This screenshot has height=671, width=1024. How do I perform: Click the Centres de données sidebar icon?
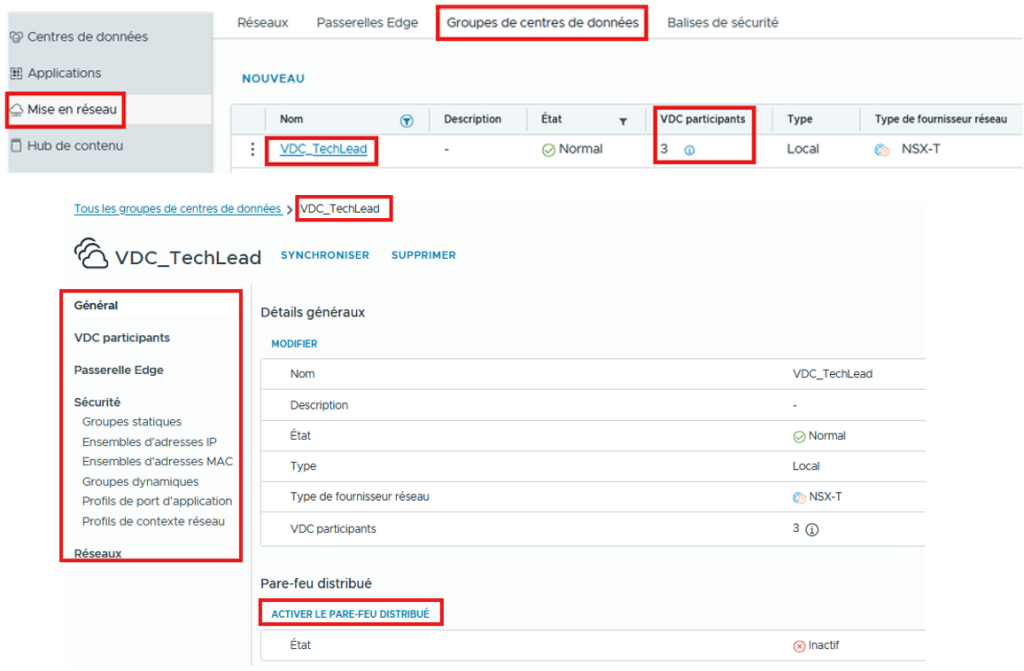pos(15,37)
